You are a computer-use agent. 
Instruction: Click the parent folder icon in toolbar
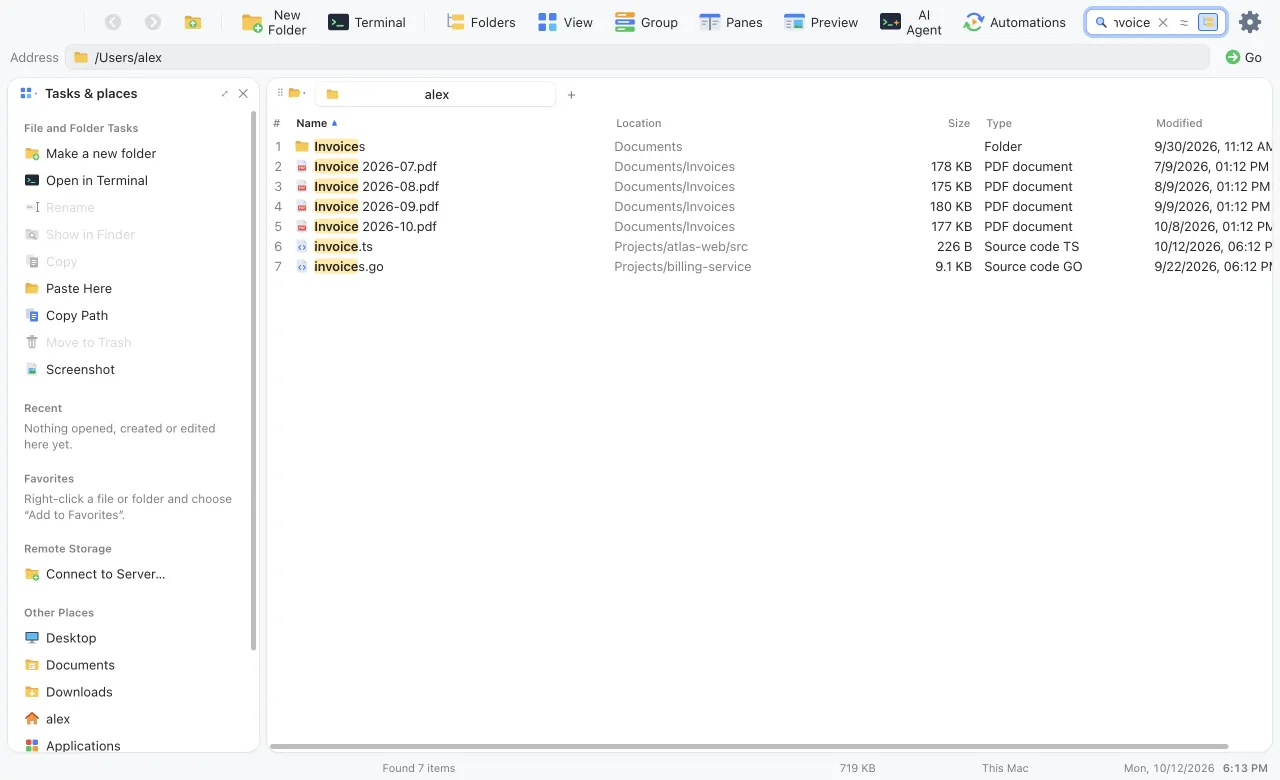coord(193,22)
